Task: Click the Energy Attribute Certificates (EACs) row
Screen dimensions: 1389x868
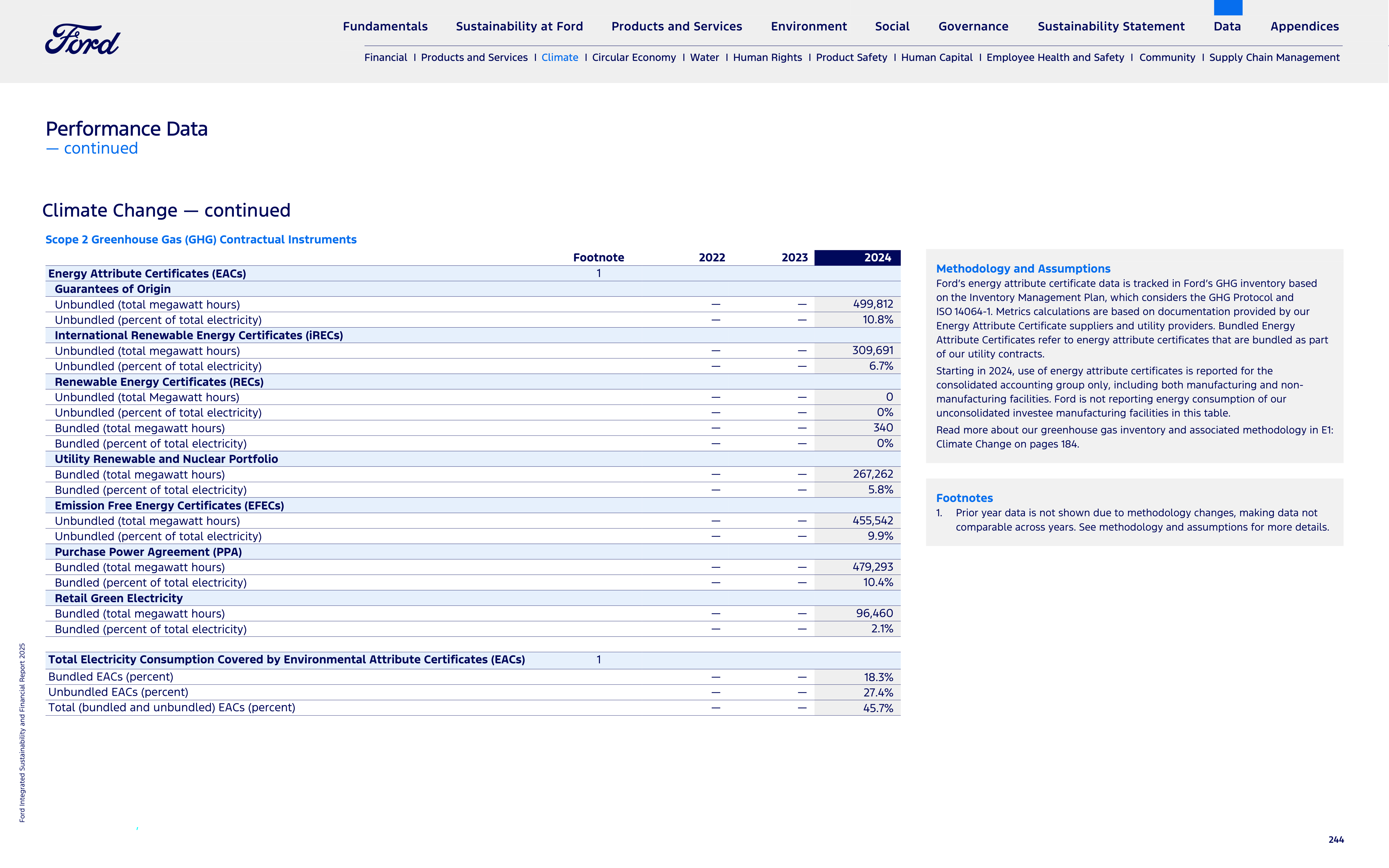Action: (x=473, y=273)
